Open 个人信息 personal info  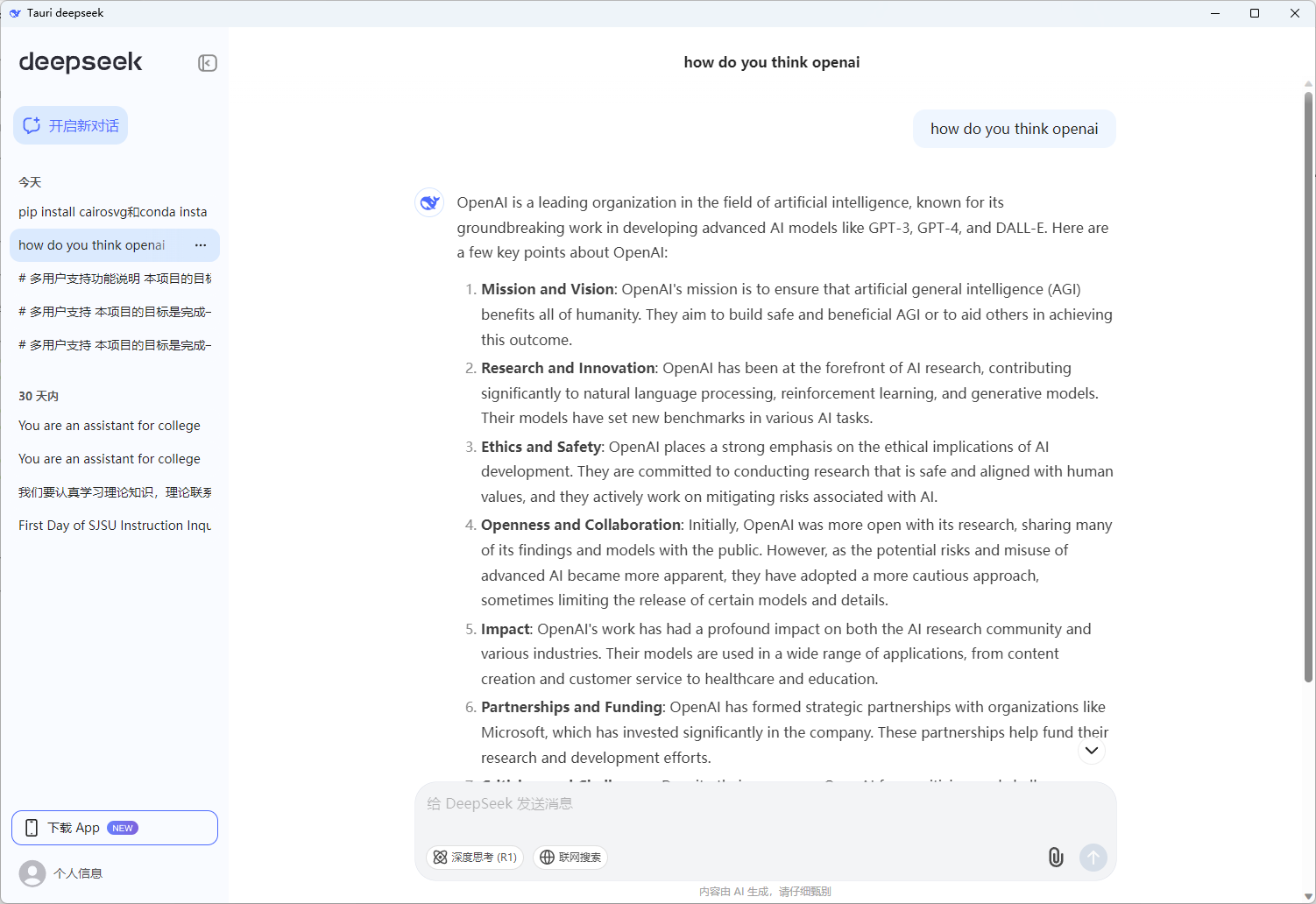pos(78,873)
